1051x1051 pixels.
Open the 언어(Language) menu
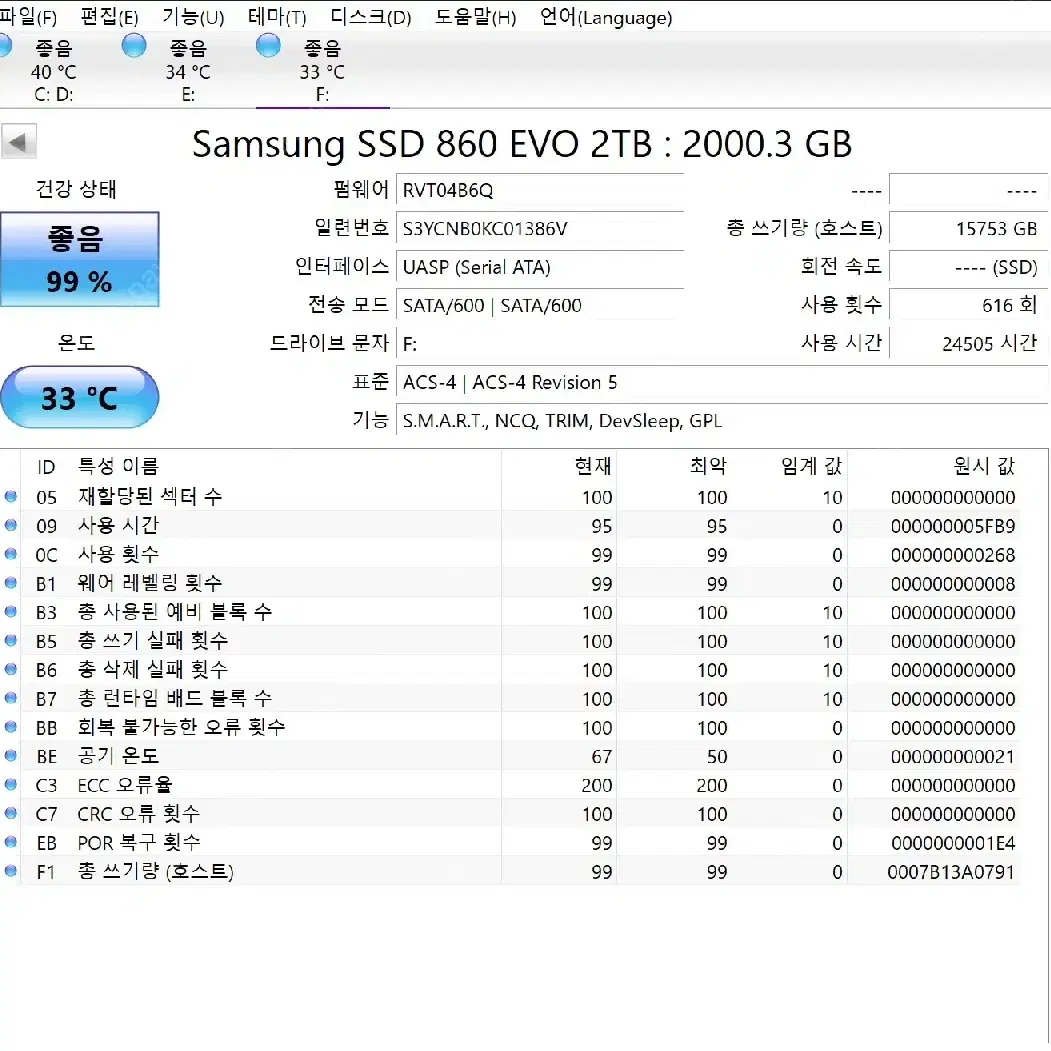click(x=606, y=16)
